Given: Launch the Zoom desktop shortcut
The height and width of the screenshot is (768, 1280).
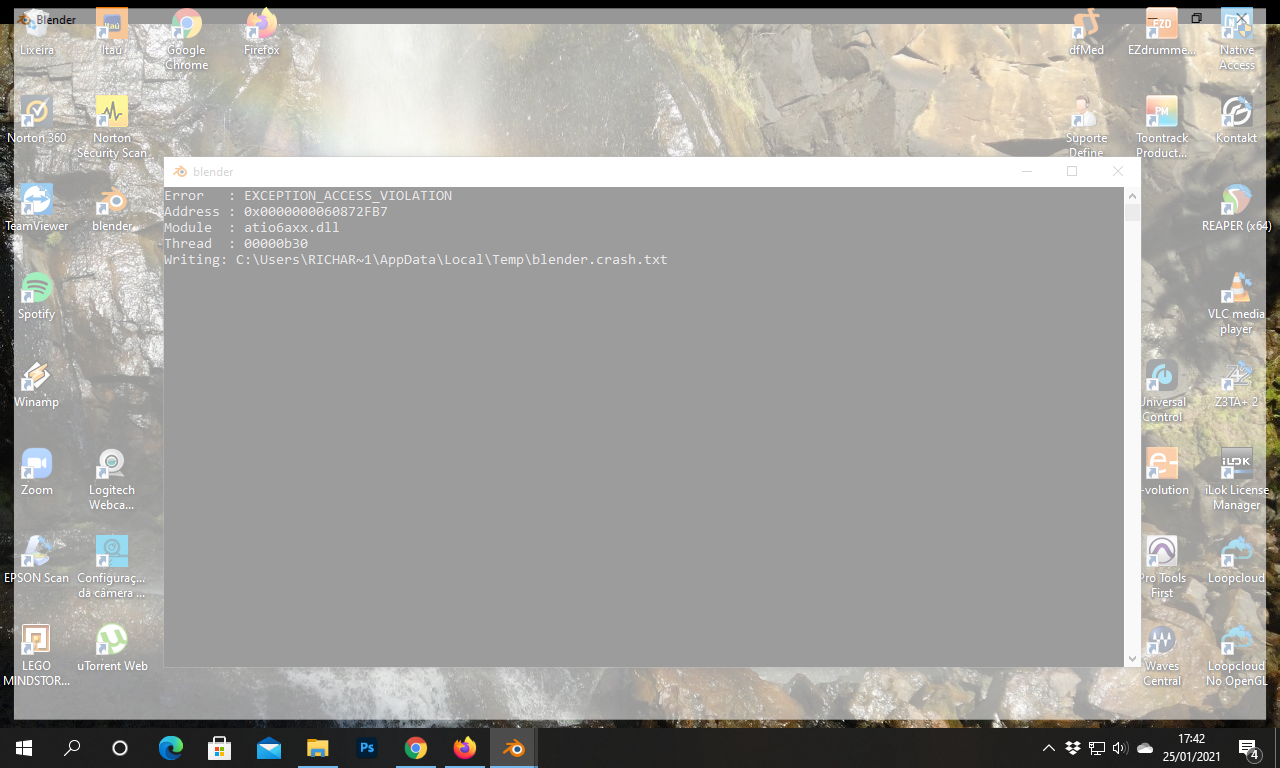Looking at the screenshot, I should coord(37,472).
